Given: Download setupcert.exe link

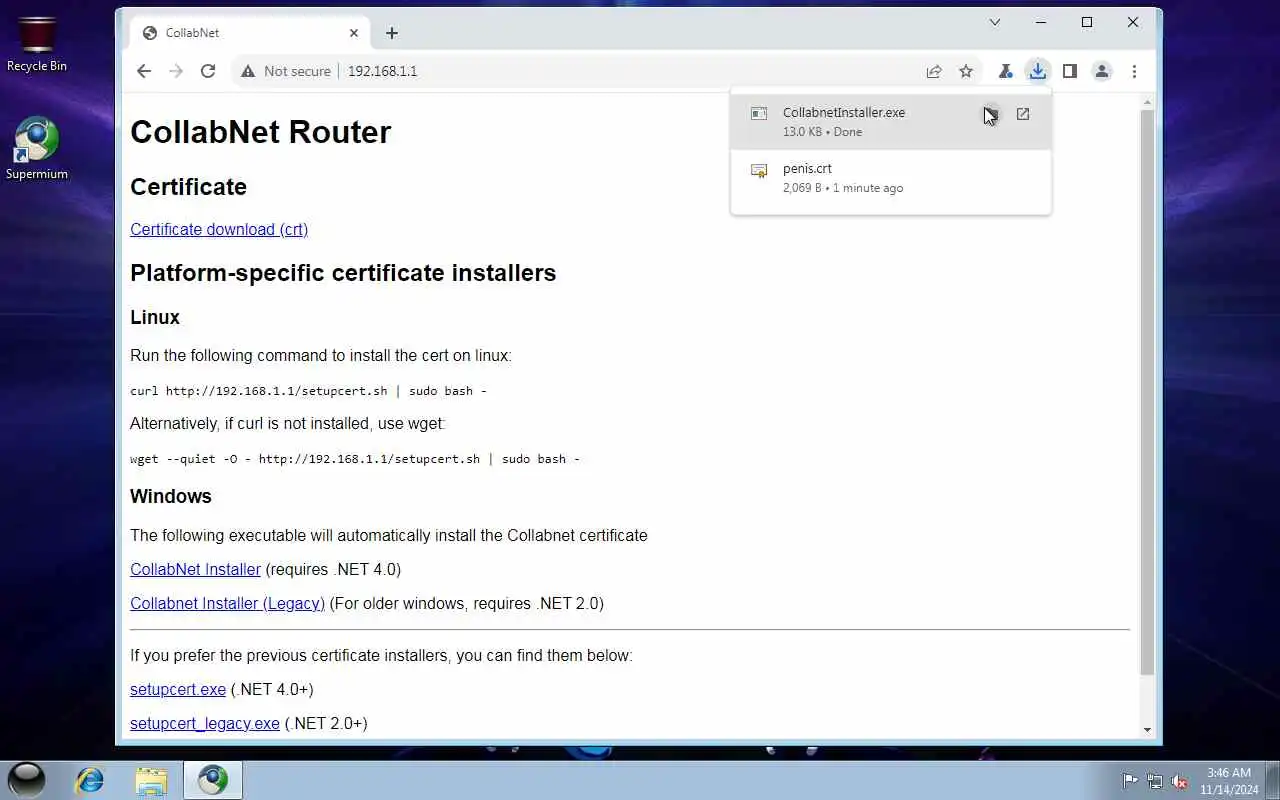Looking at the screenshot, I should pyautogui.click(x=178, y=689).
